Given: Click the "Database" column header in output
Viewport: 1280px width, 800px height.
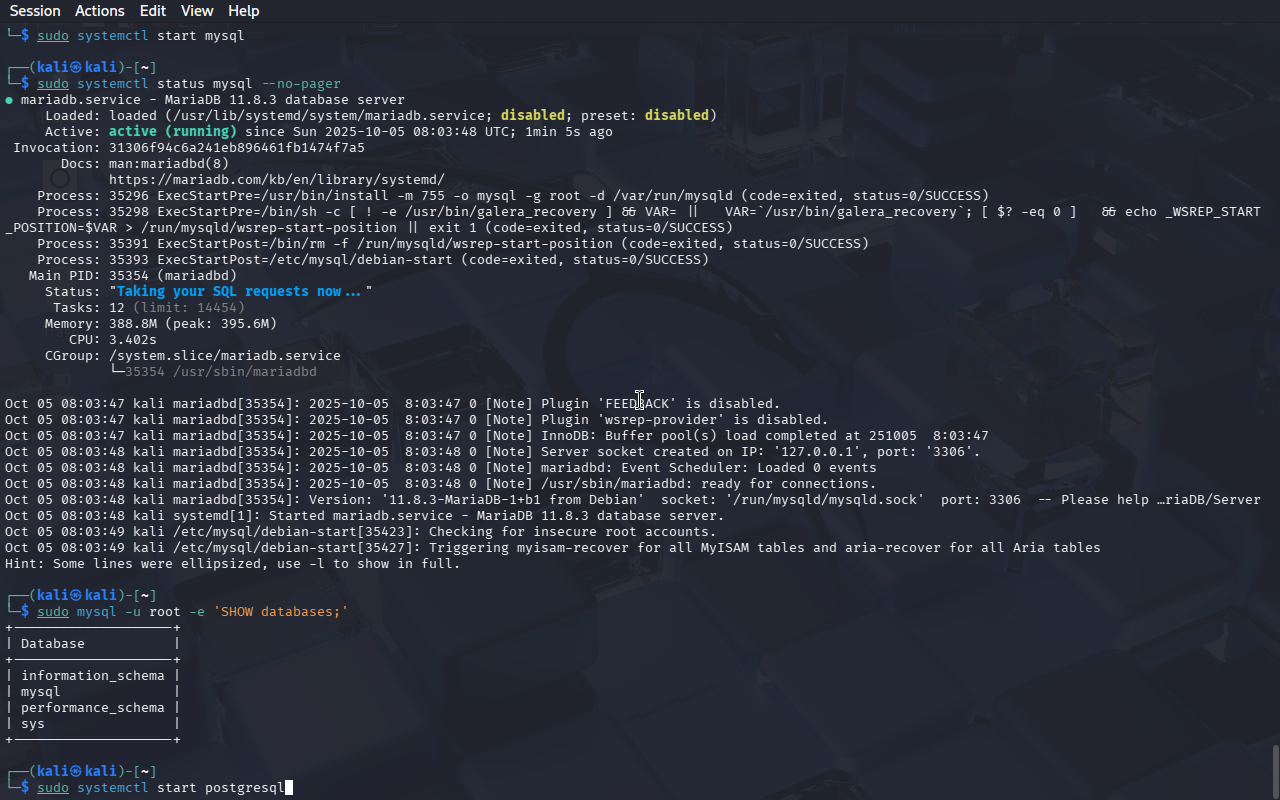Looking at the screenshot, I should pyautogui.click(x=52, y=644).
